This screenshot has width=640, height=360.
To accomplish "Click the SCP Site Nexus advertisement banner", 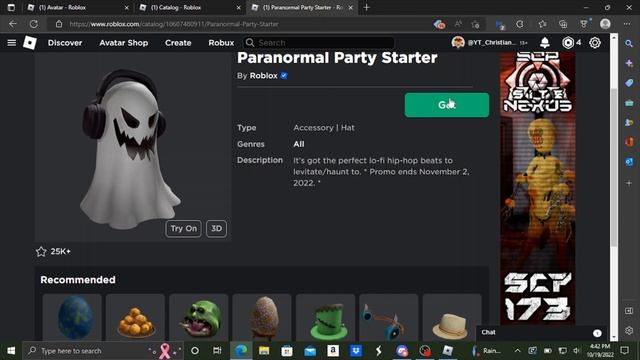I will click(538, 188).
